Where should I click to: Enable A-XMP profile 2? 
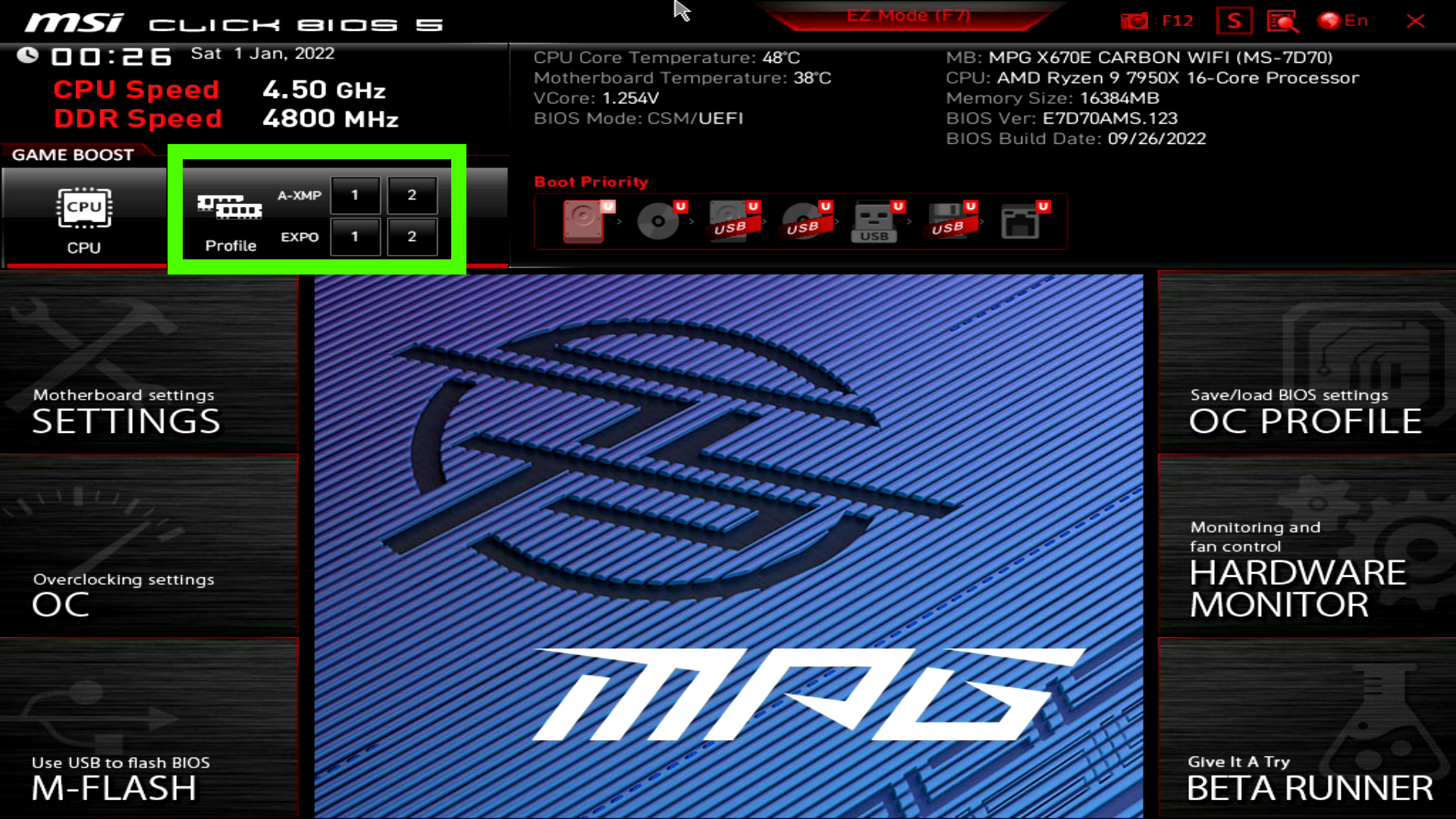coord(412,196)
